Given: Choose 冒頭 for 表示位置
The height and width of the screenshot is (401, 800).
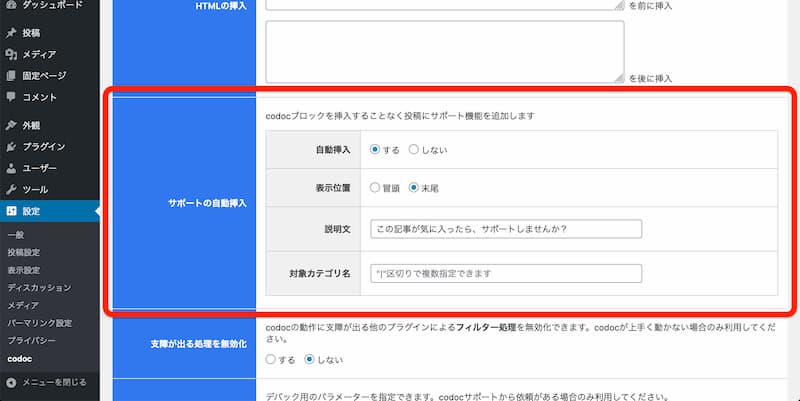Looking at the screenshot, I should [375, 188].
